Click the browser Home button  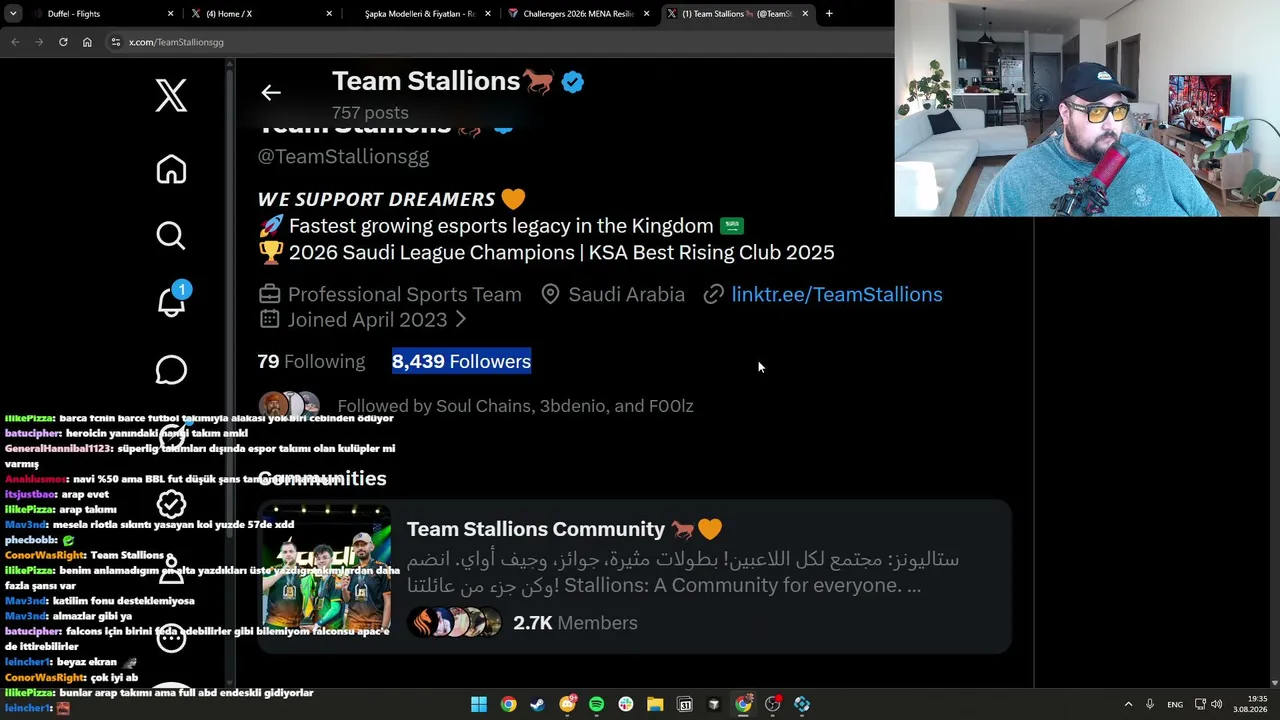[x=87, y=42]
